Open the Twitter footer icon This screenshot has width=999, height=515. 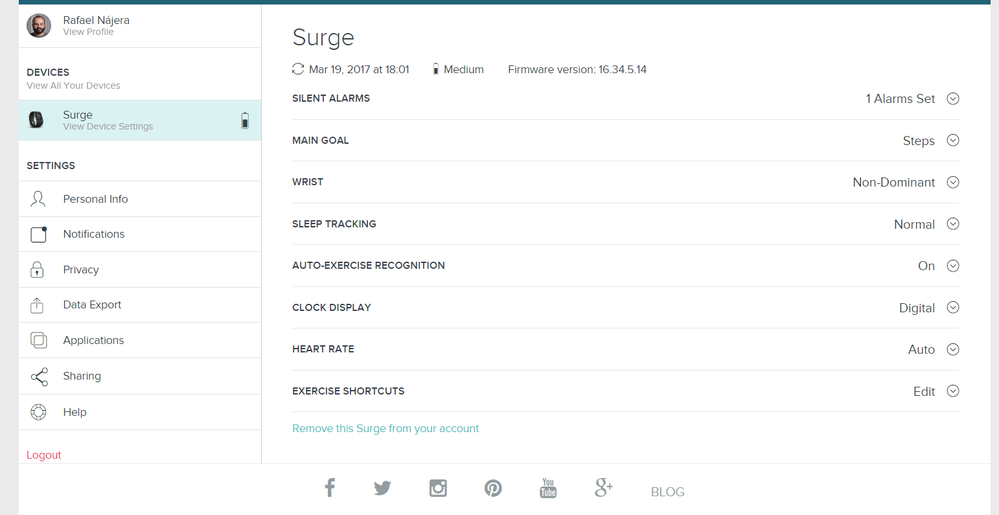(382, 488)
